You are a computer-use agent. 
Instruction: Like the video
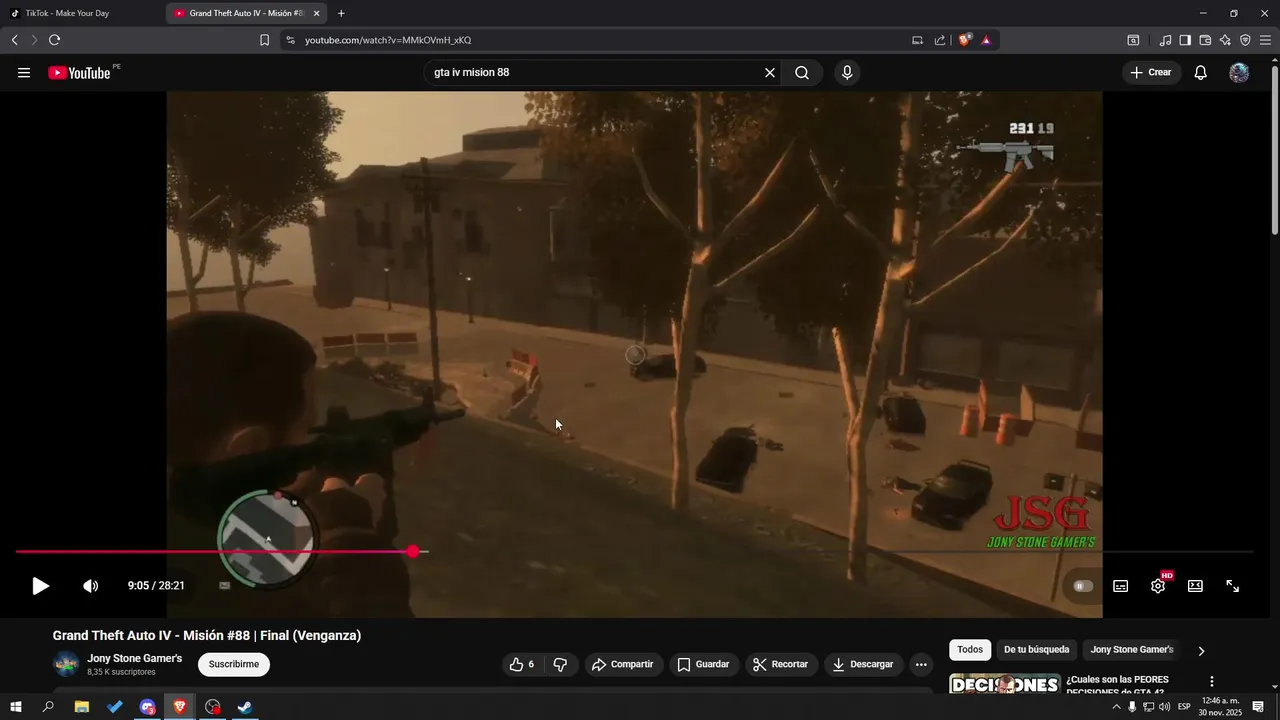(x=522, y=664)
